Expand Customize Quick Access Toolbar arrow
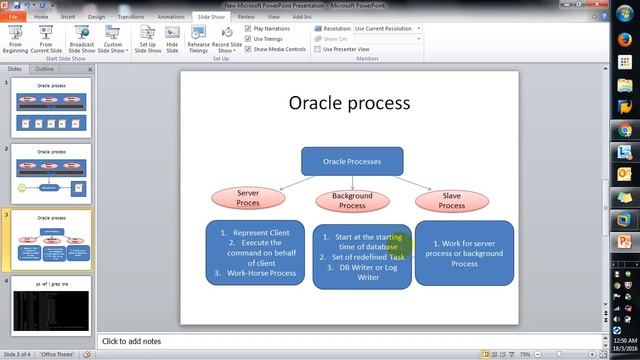The height and width of the screenshot is (360, 640). [53, 6]
